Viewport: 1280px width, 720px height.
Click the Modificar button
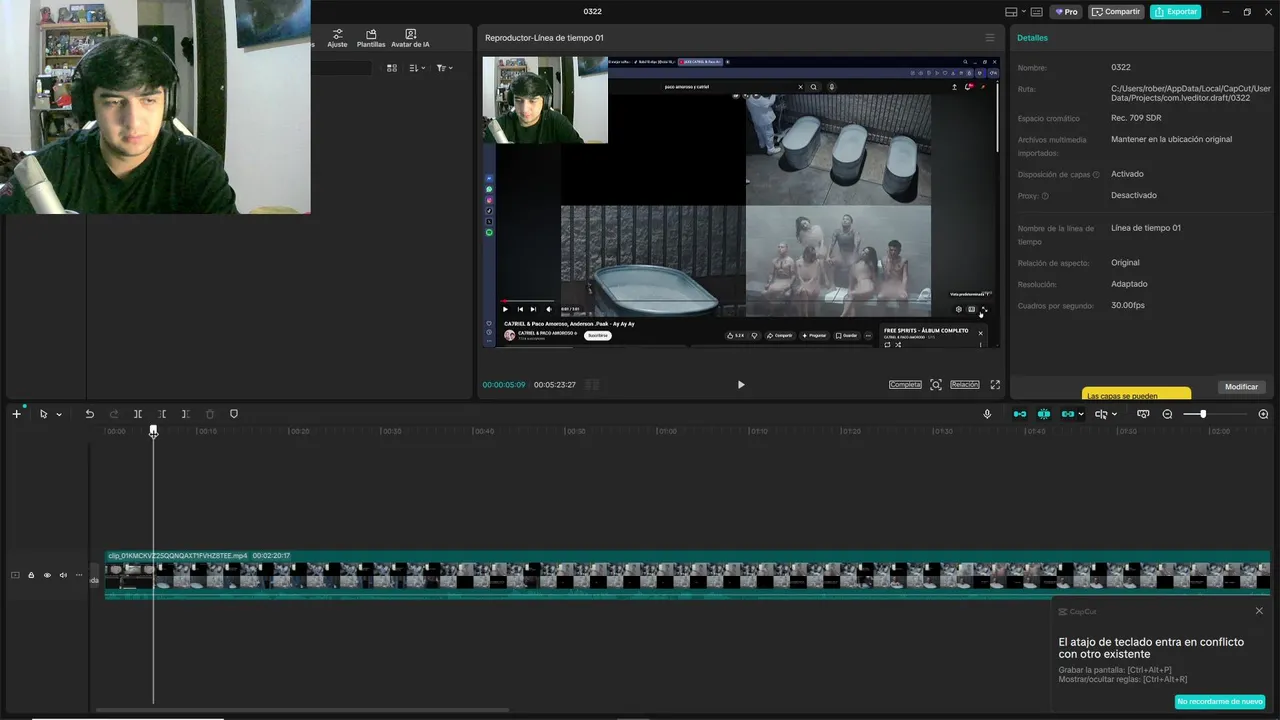click(1241, 387)
